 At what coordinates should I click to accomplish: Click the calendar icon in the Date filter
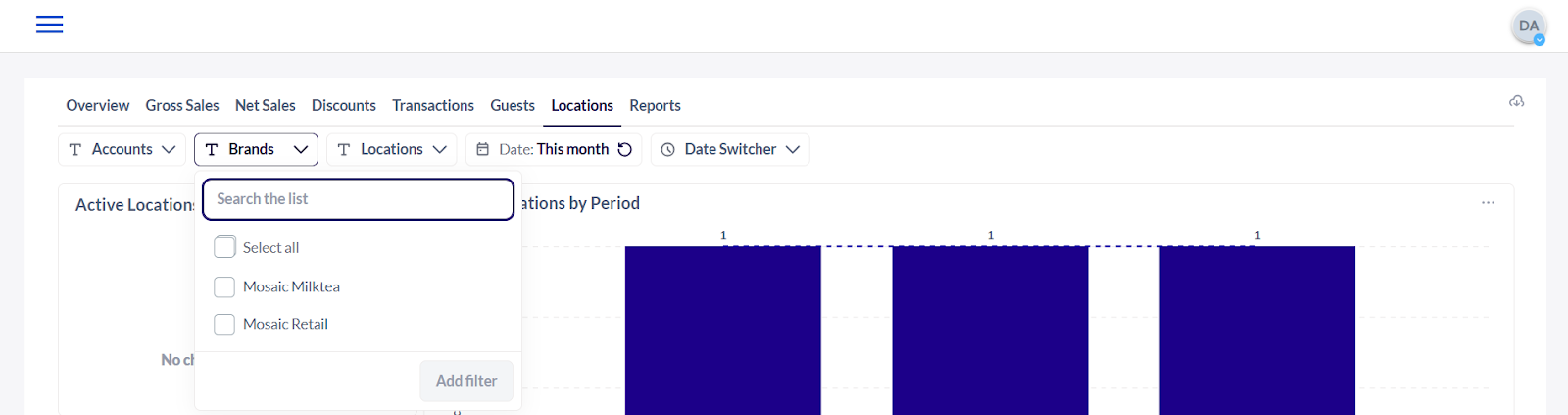pos(482,149)
